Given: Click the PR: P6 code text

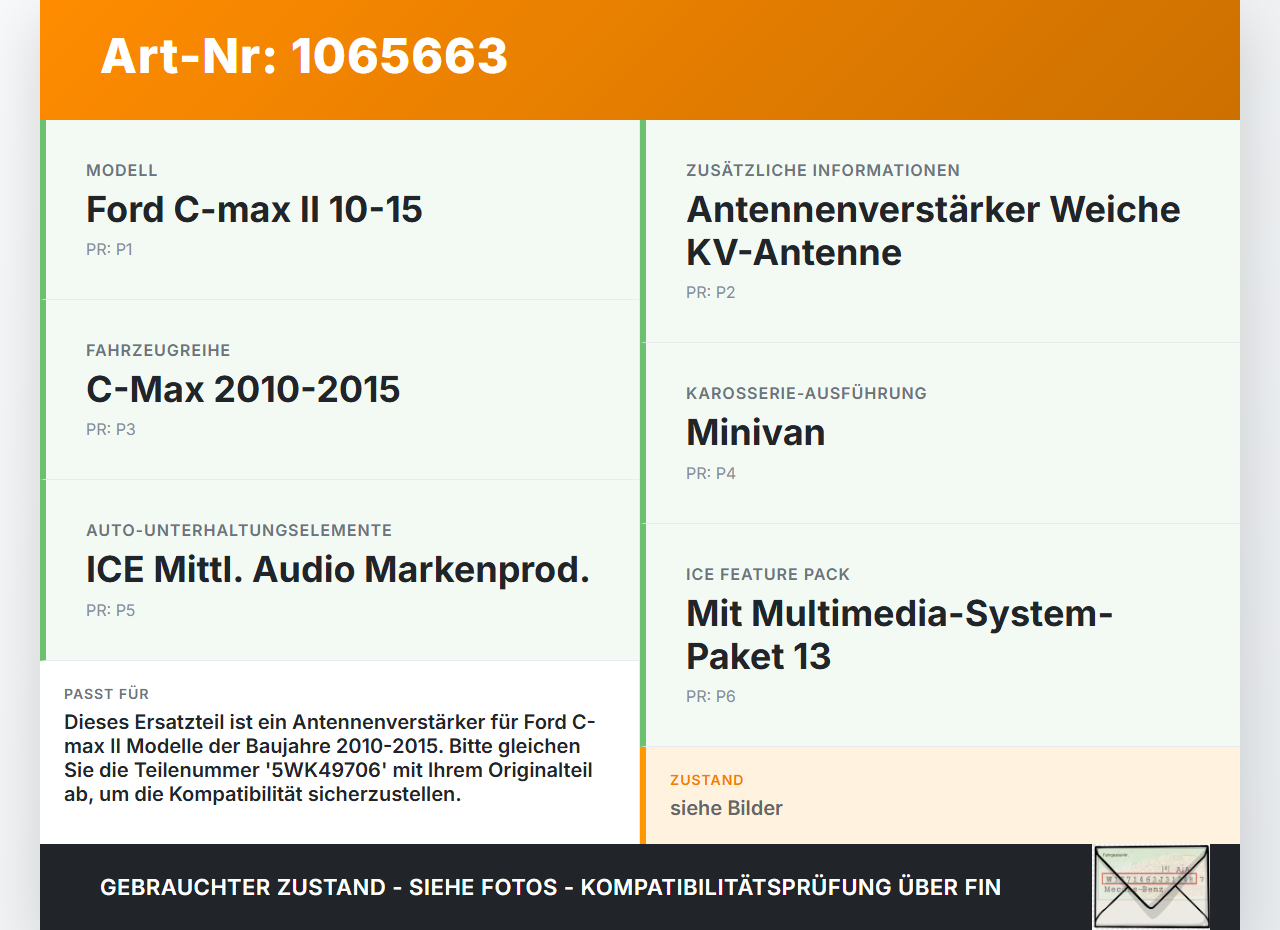Looking at the screenshot, I should click(x=711, y=696).
